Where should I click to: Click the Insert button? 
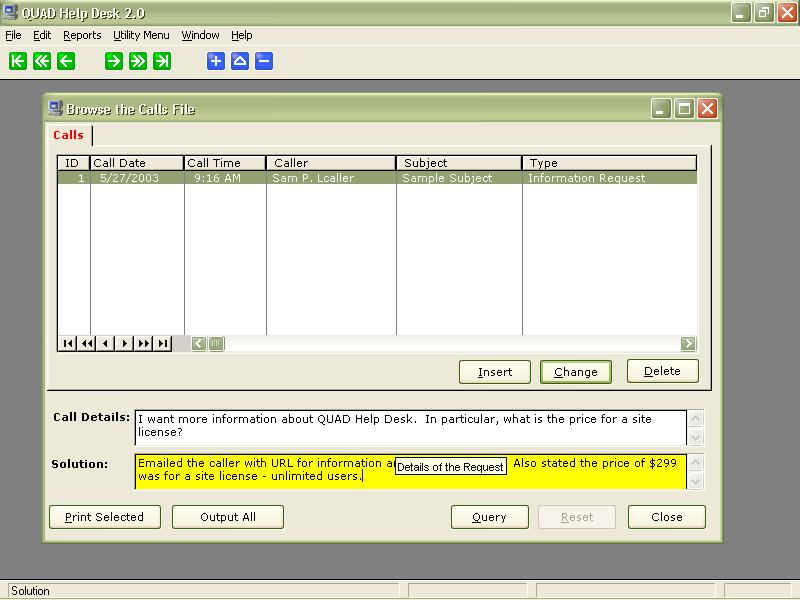click(x=495, y=372)
